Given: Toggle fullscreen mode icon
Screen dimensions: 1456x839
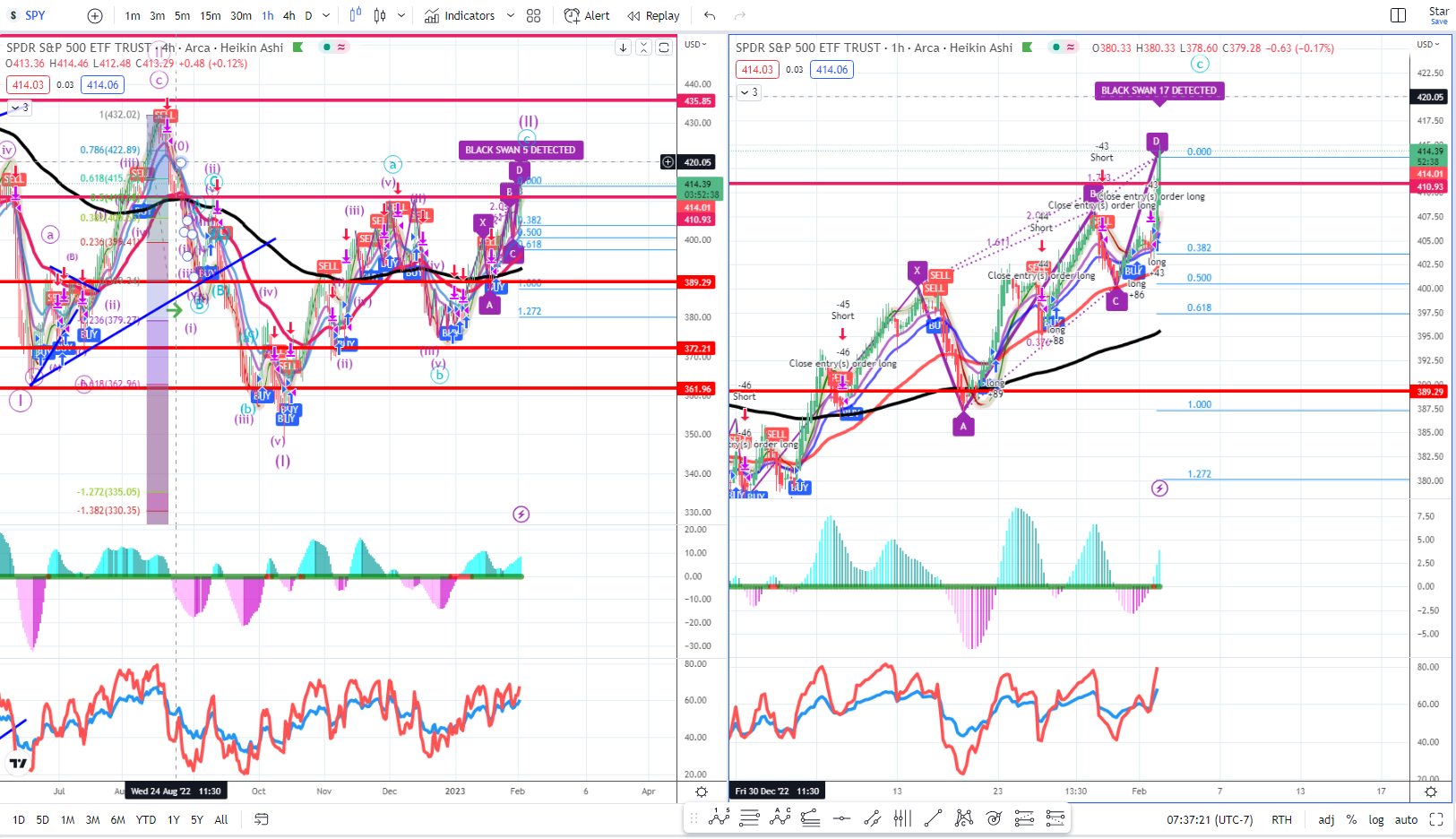Looking at the screenshot, I should (1436, 819).
